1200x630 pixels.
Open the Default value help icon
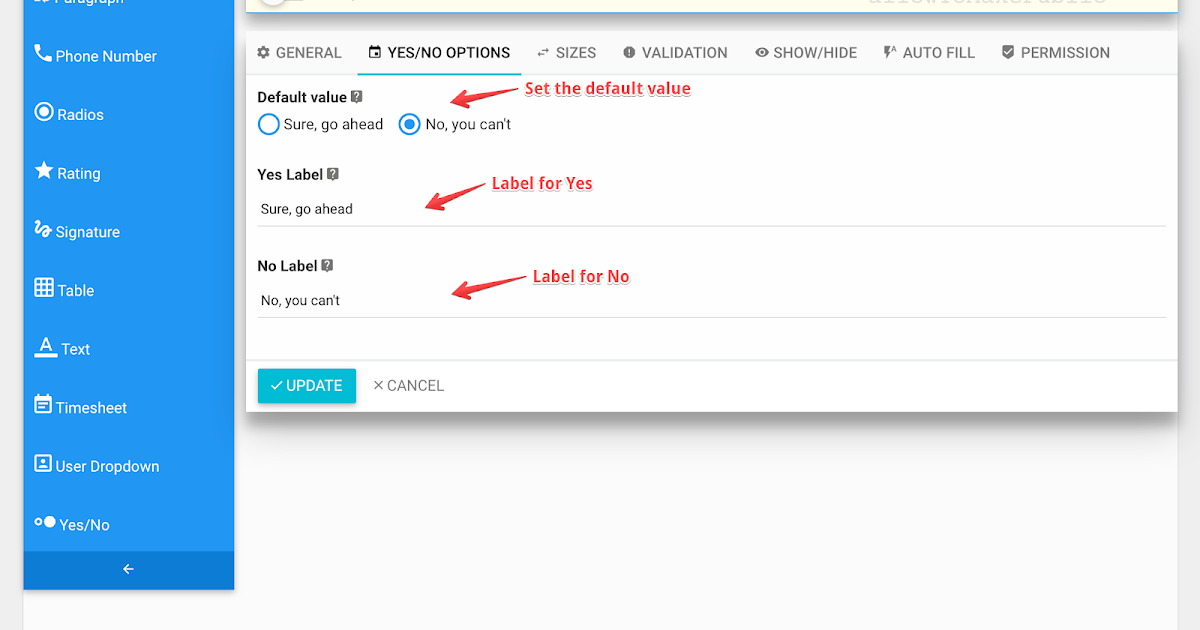tap(358, 96)
